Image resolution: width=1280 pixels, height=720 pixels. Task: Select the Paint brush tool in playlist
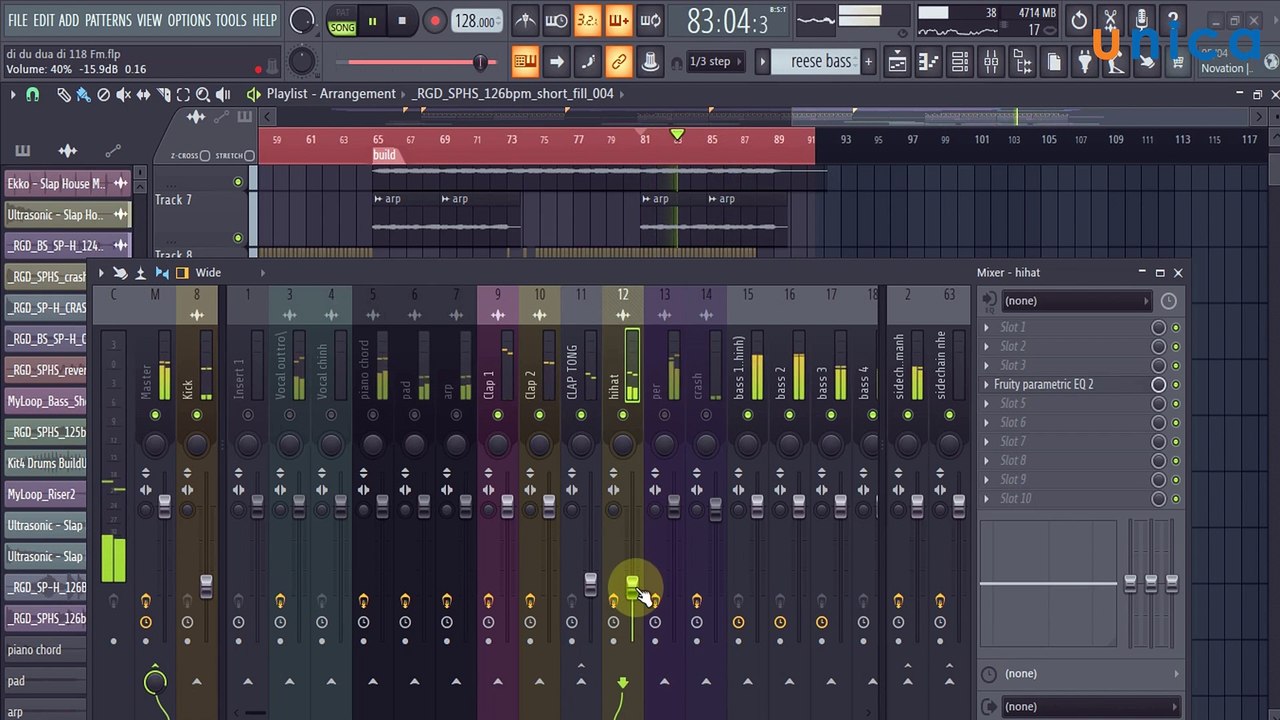coord(83,94)
